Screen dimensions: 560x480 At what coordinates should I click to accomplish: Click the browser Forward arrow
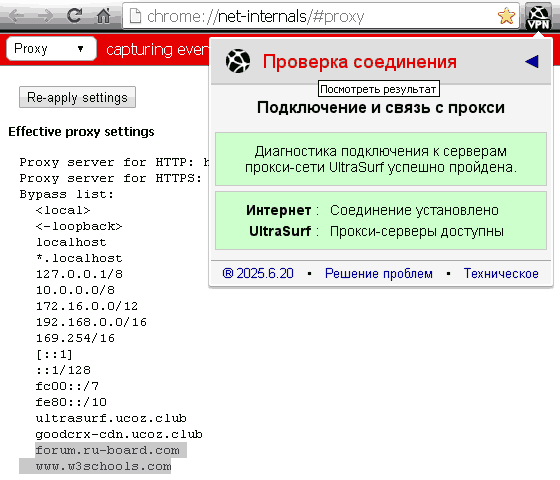[45, 16]
